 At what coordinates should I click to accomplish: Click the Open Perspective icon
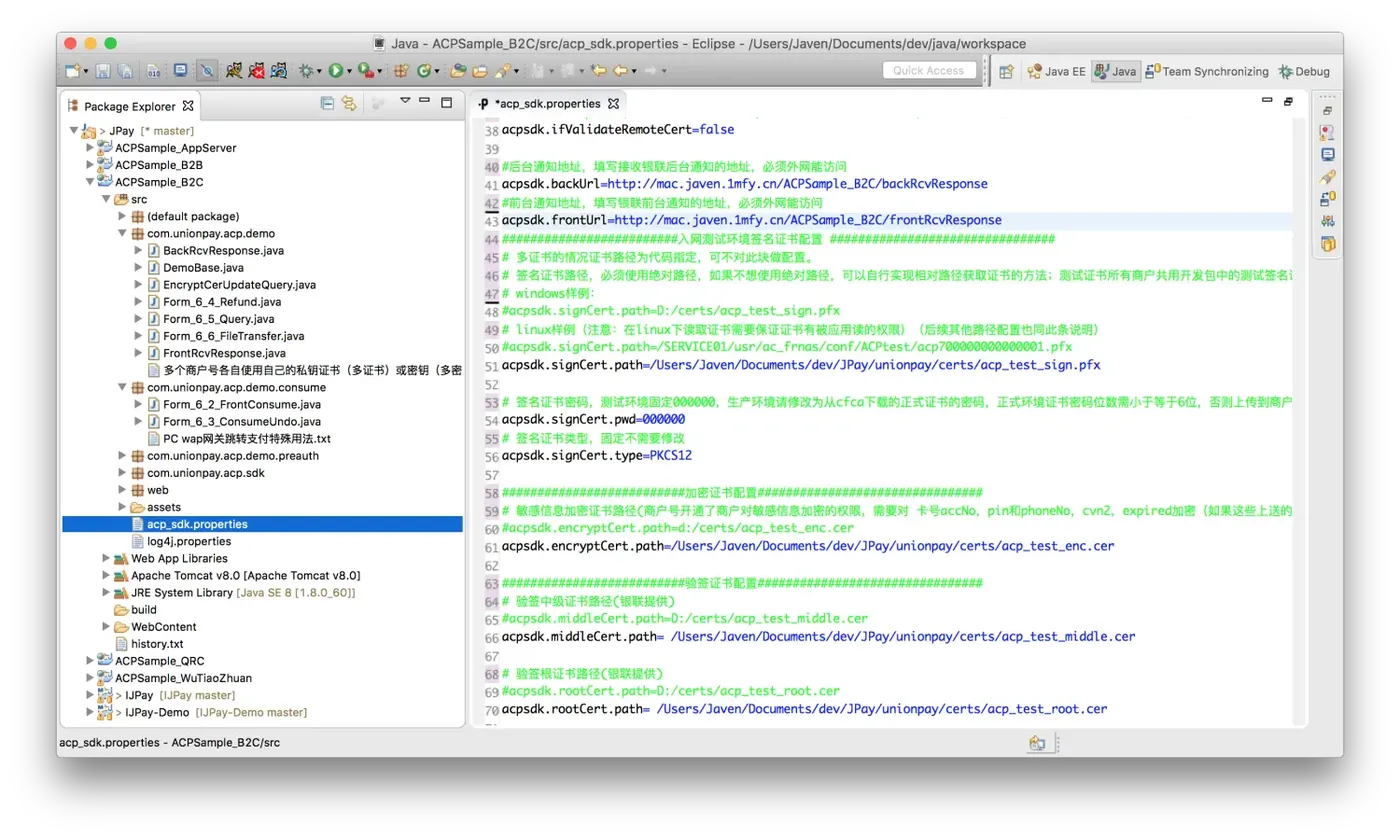coord(1006,71)
